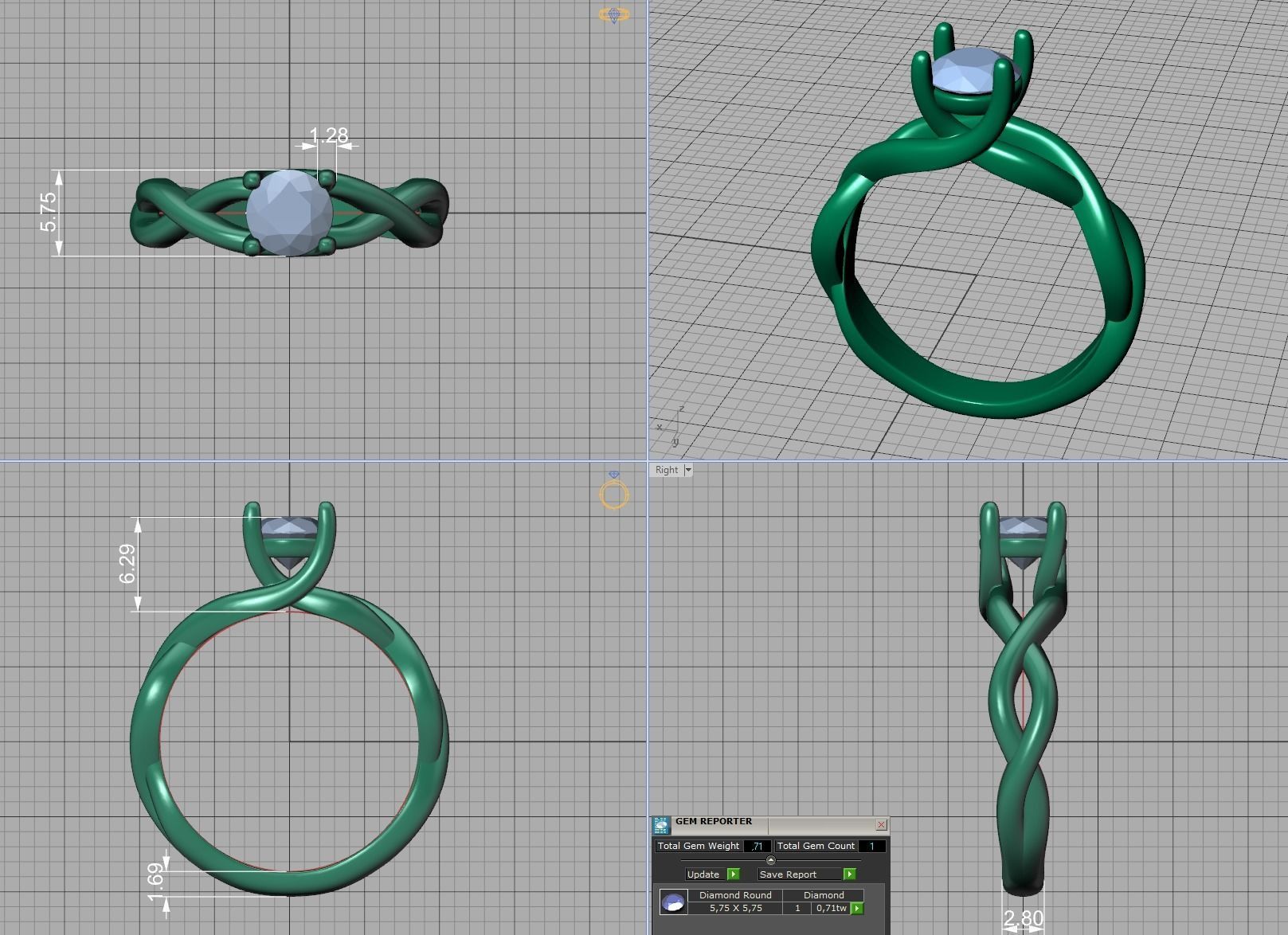Click the 0,71tw weight cell
Viewport: 1288px width, 935px height.
(832, 908)
